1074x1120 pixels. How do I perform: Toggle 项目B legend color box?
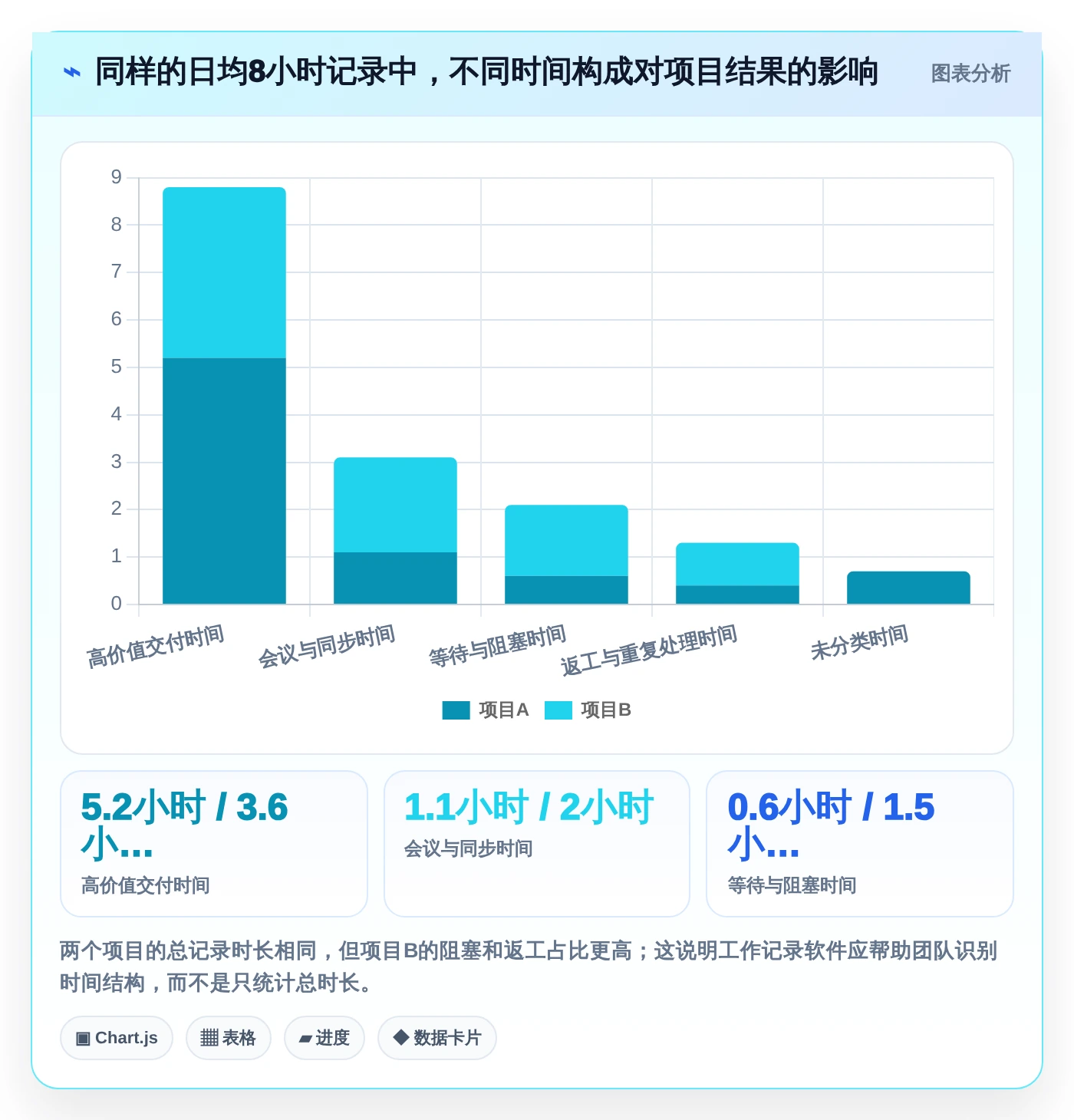coord(558,710)
